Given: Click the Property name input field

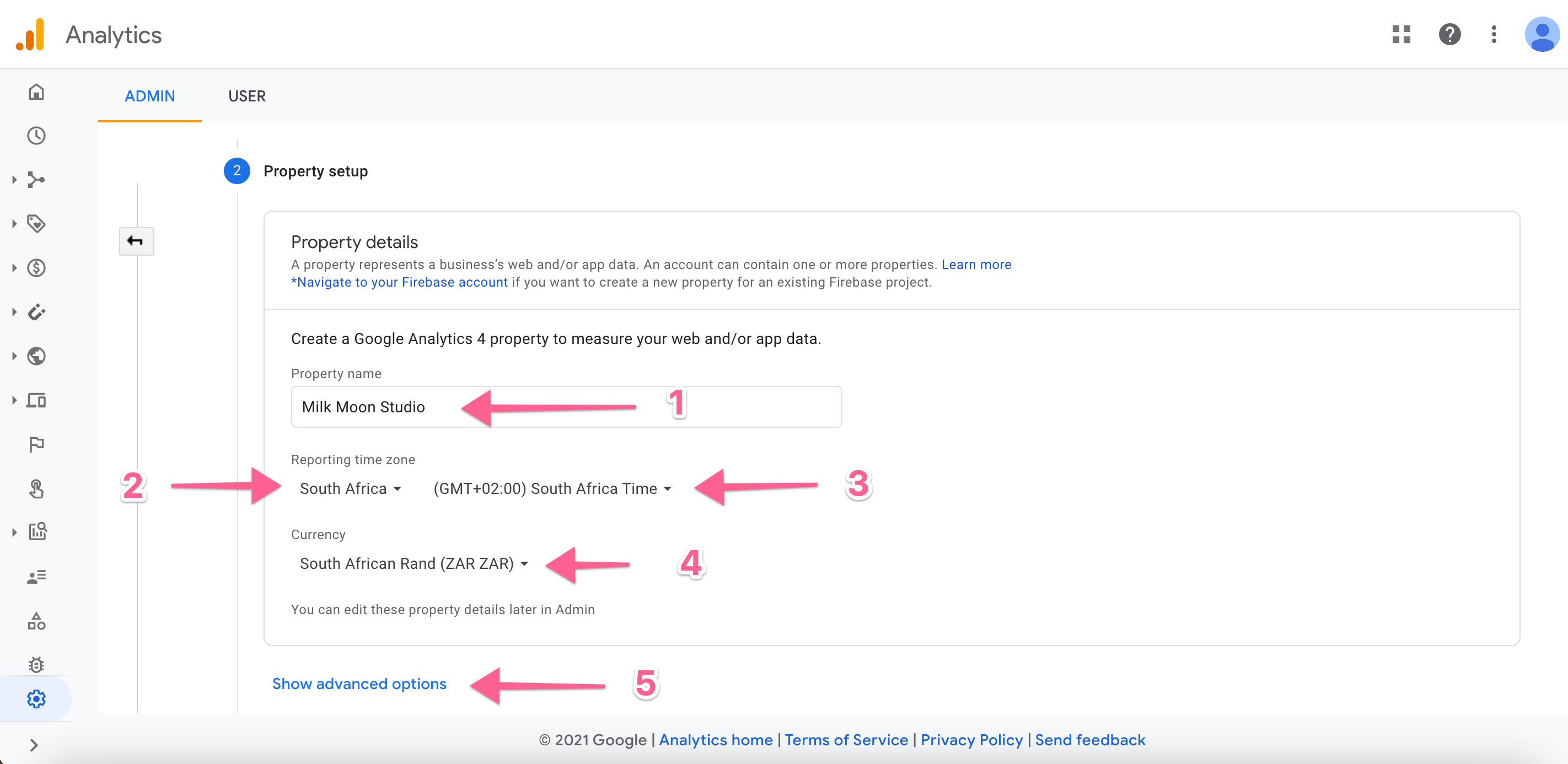Looking at the screenshot, I should pos(566,407).
